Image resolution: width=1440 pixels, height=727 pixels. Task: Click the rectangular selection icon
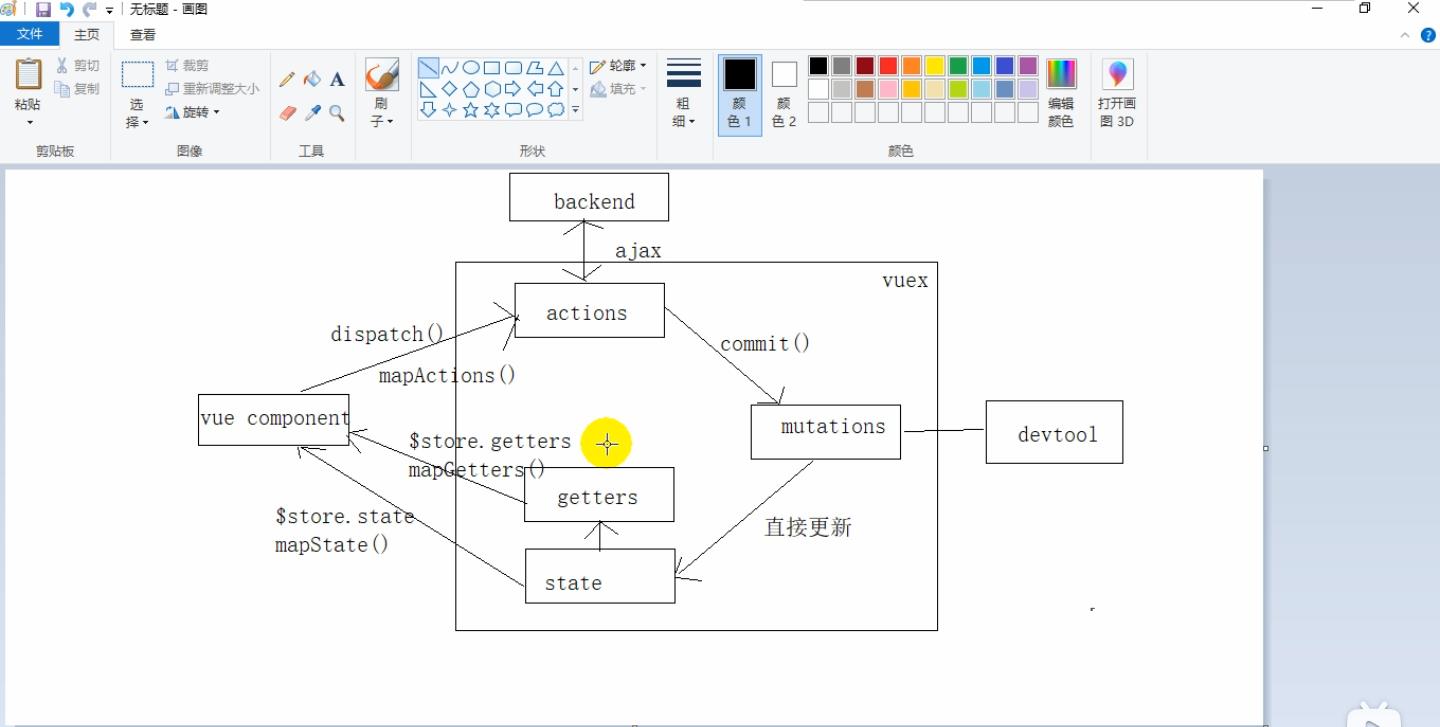click(137, 75)
